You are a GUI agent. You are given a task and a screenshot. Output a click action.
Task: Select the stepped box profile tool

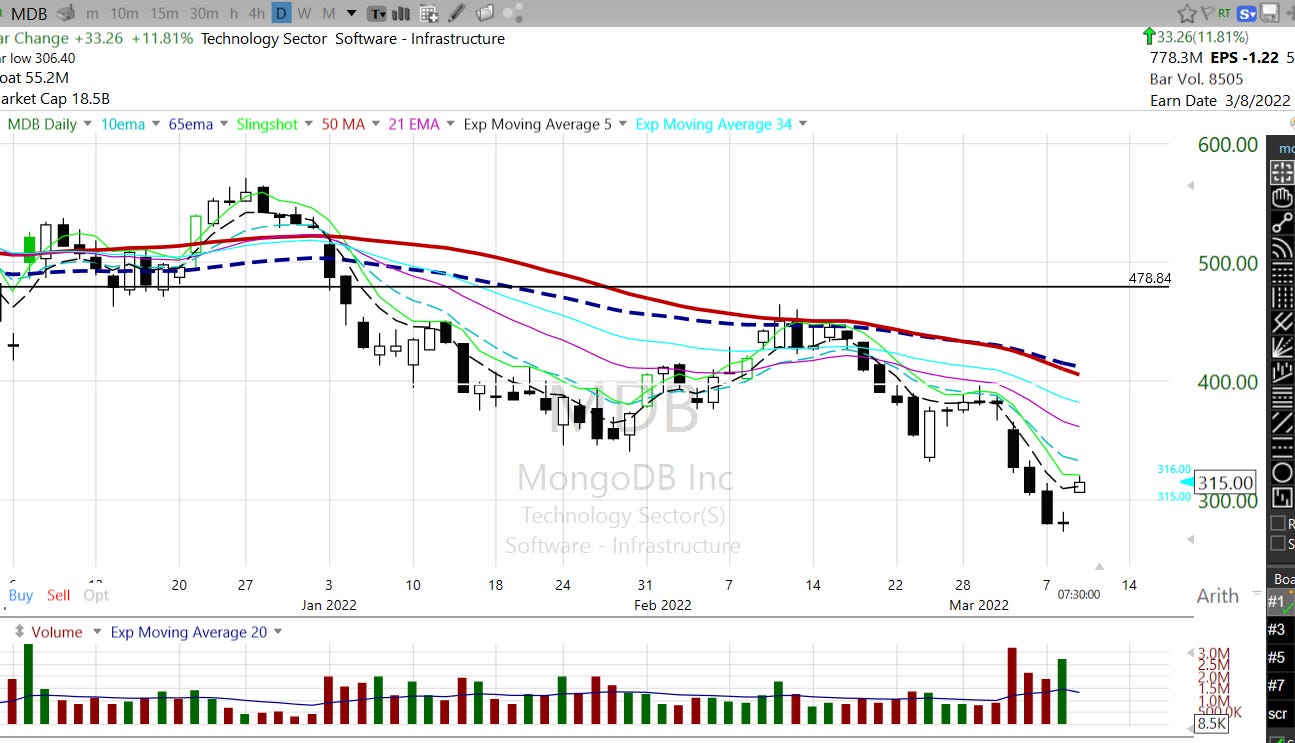tap(1281, 497)
